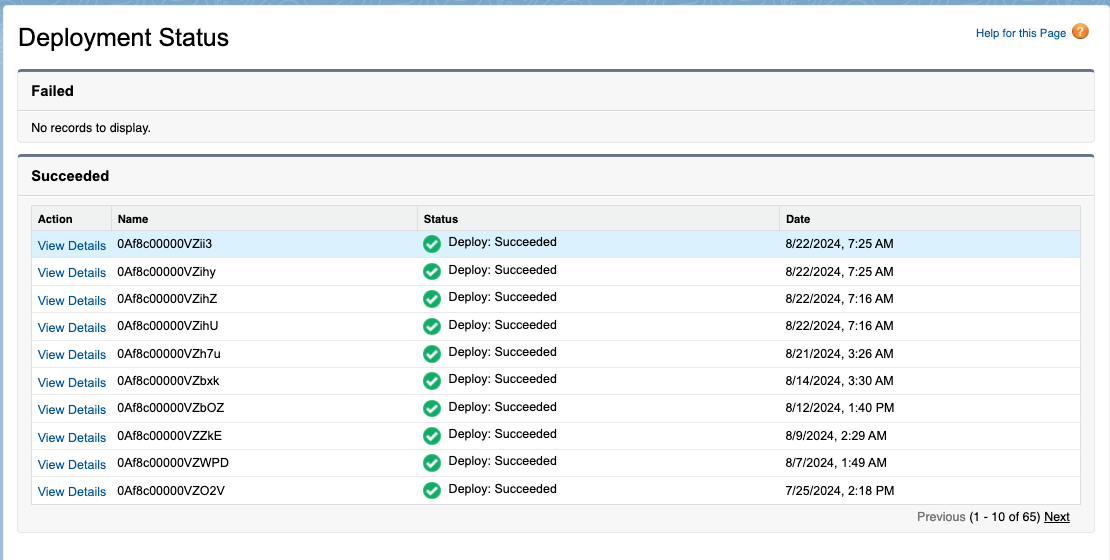The width and height of the screenshot is (1110, 560).
Task: Click the Succeeded section heading
Action: (70, 176)
